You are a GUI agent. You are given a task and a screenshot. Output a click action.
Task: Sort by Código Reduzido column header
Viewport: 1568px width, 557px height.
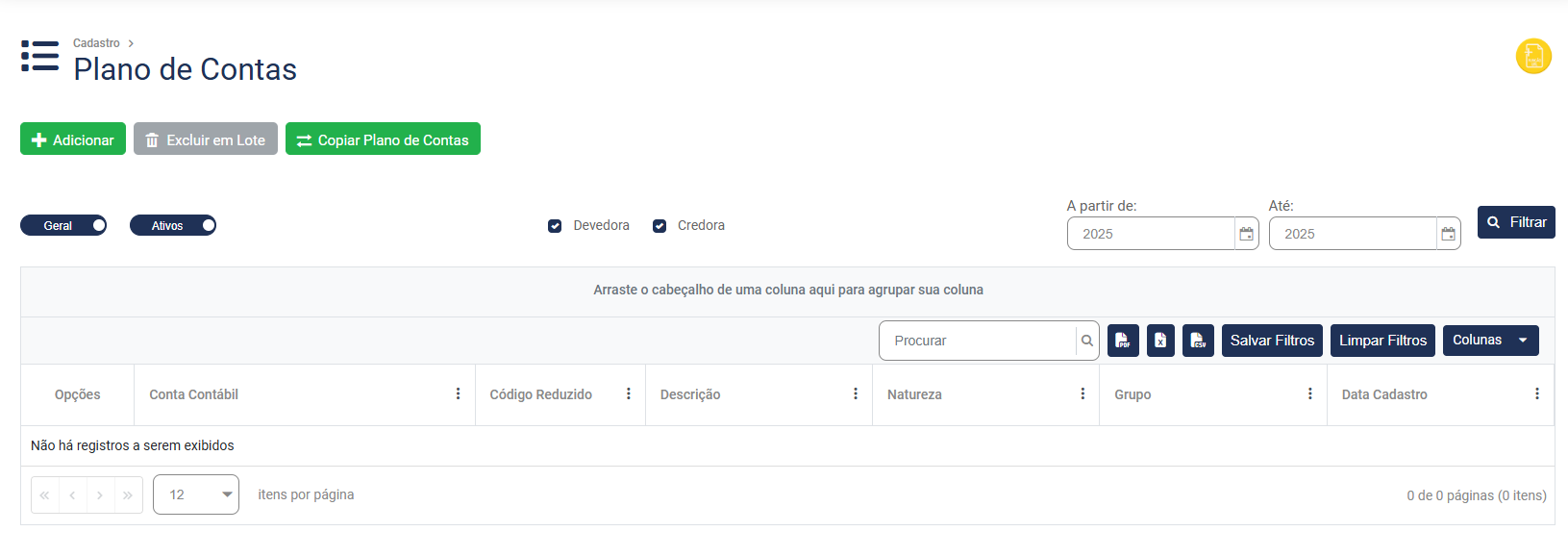click(x=540, y=394)
